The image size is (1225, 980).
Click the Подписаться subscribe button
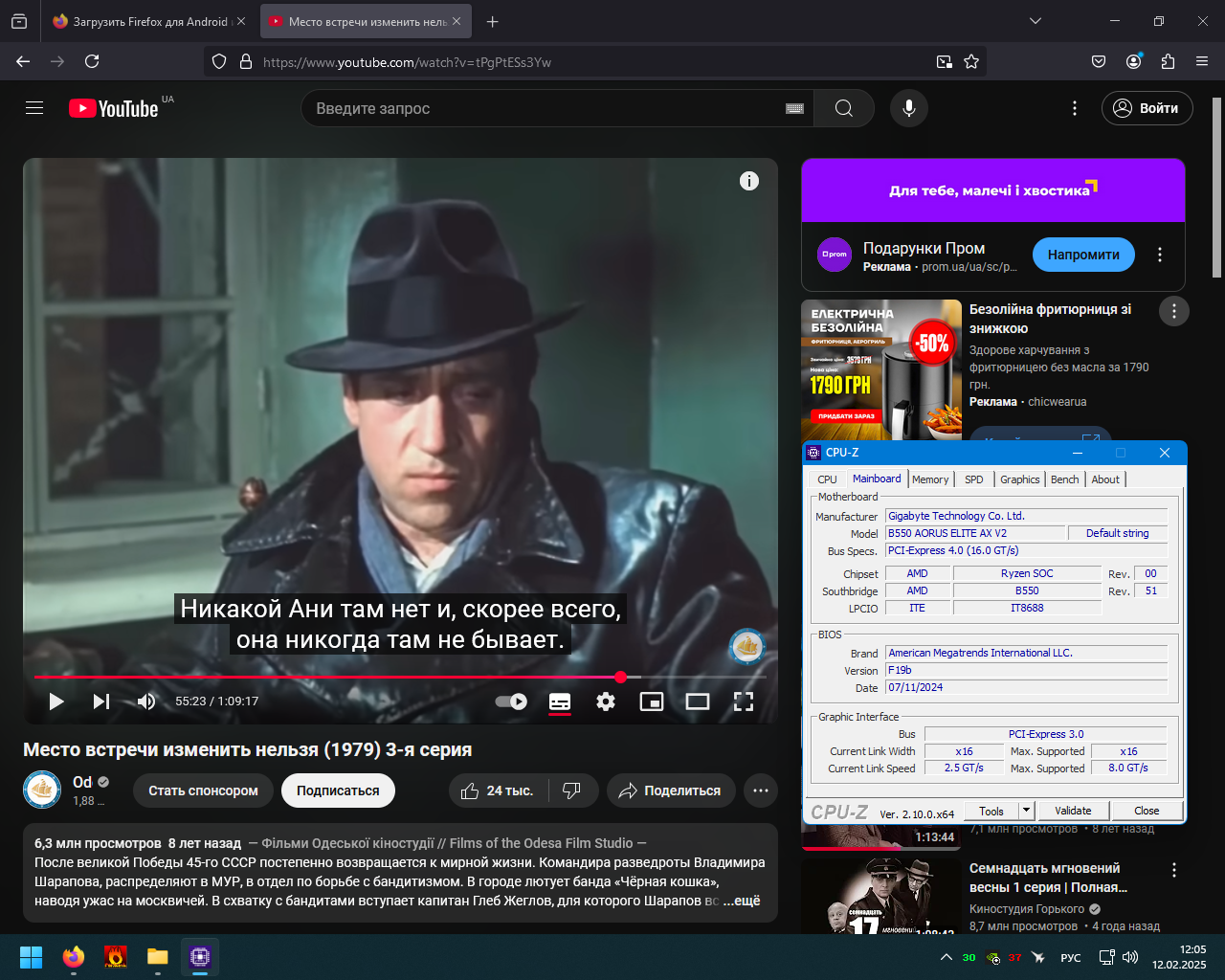[338, 791]
